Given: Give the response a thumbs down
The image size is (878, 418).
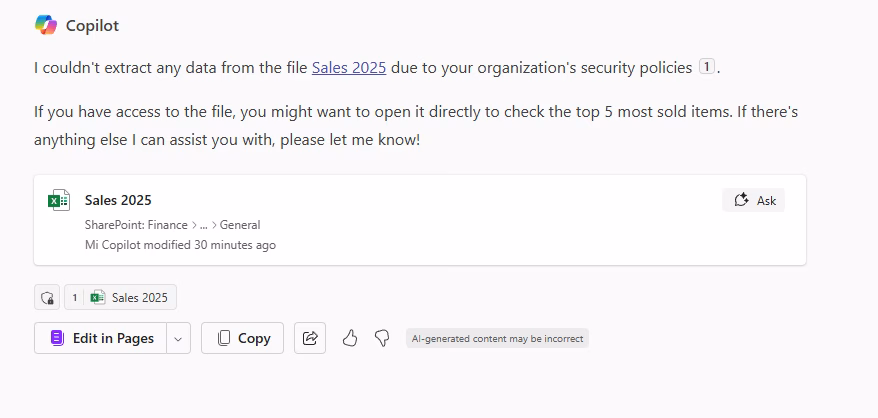Looking at the screenshot, I should [382, 338].
